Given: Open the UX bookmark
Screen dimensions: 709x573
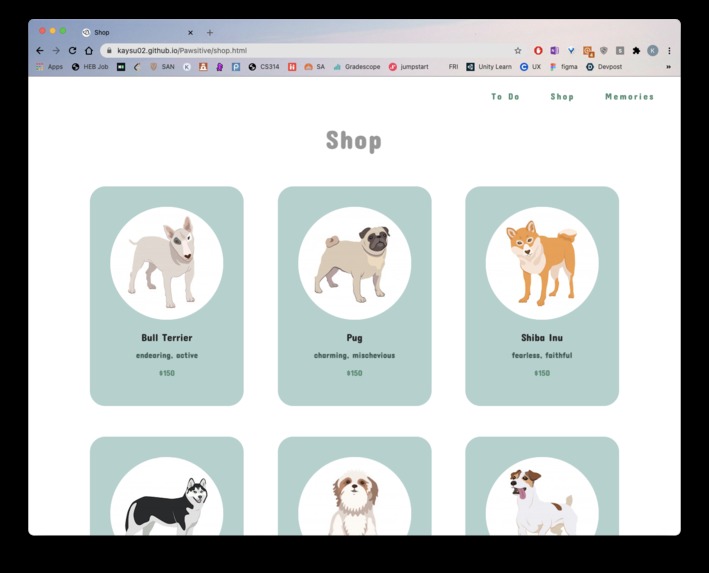Looking at the screenshot, I should point(530,67).
